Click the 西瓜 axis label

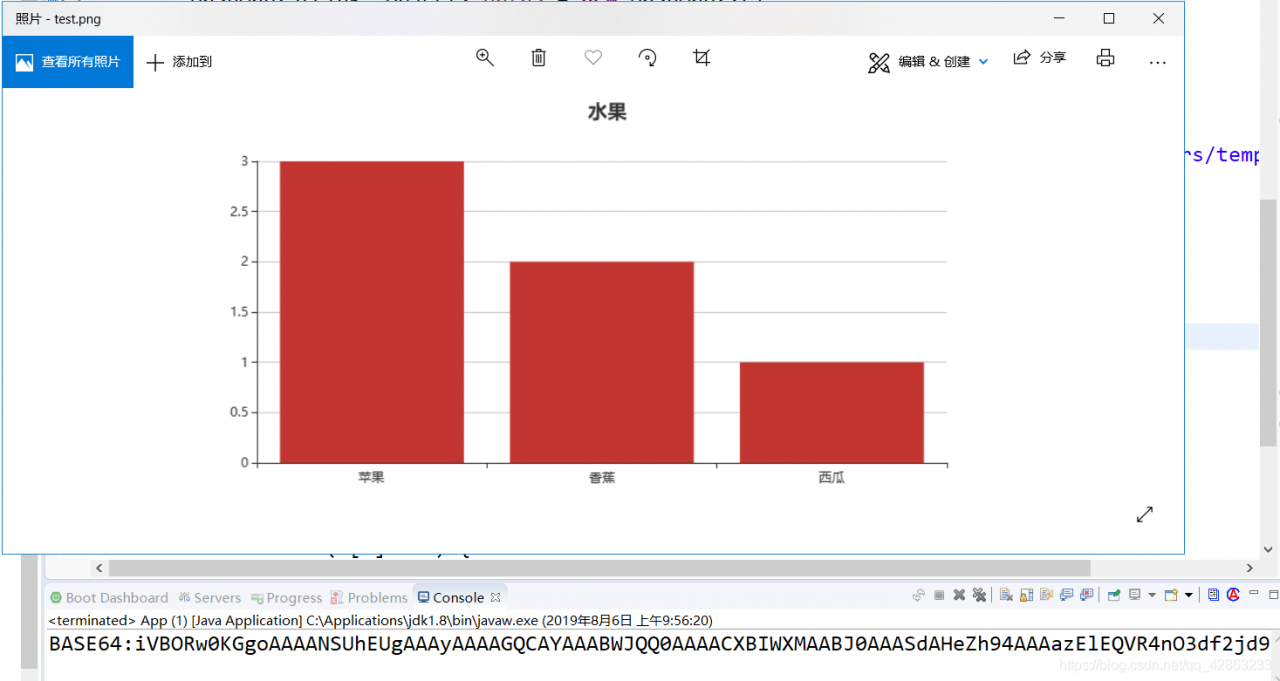[832, 477]
